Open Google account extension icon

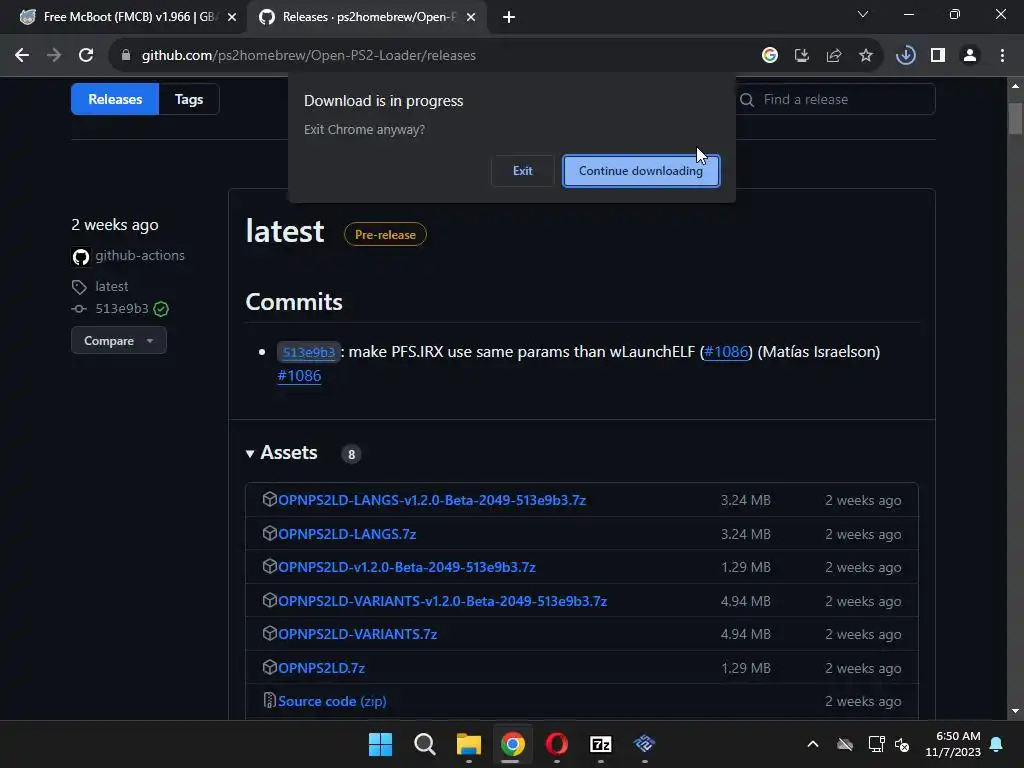770,56
